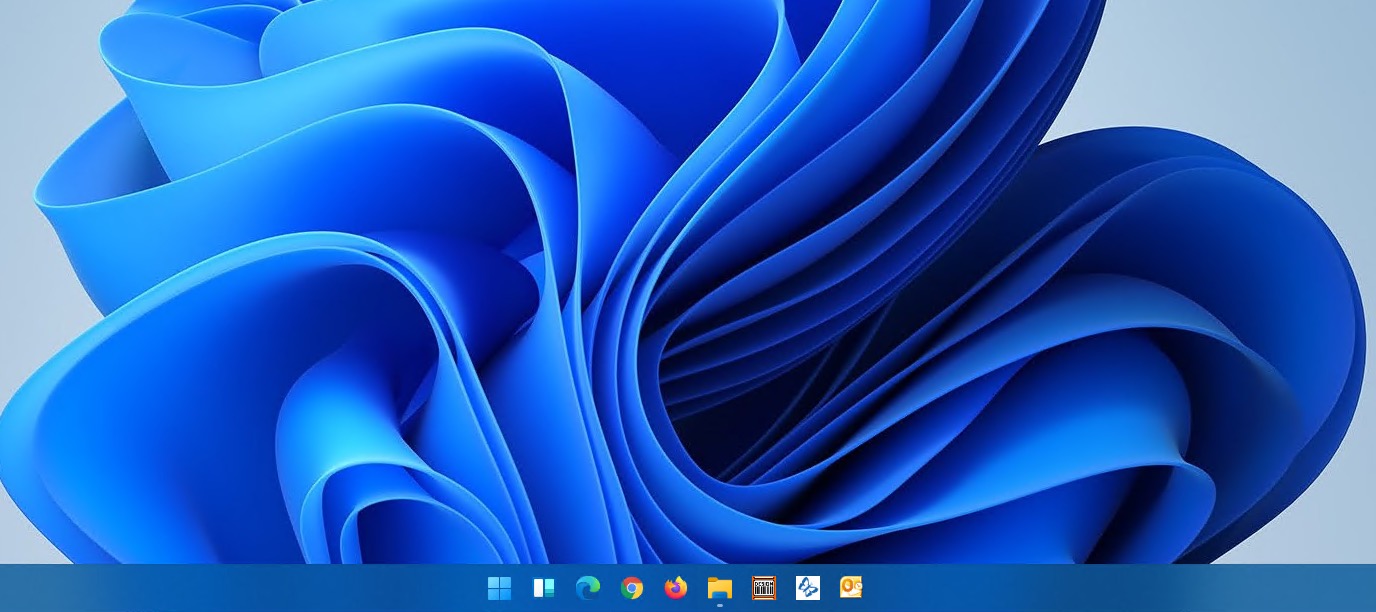Screen dimensions: 1376x612
Task: Open File Explorer from the taskbar
Action: point(720,588)
